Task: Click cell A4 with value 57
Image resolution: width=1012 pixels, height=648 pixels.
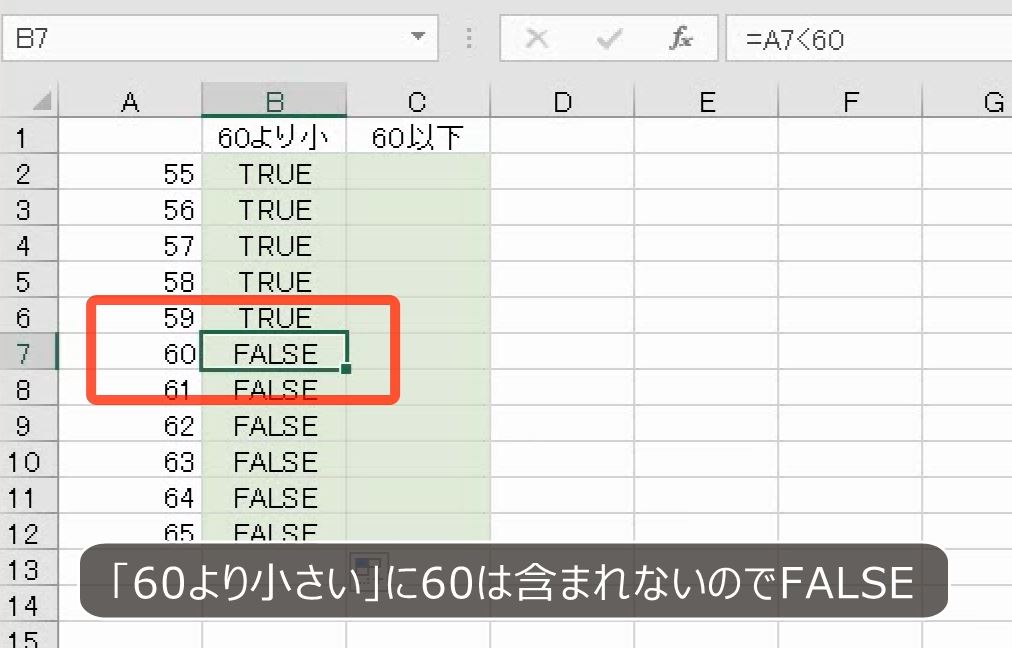Action: [x=130, y=245]
